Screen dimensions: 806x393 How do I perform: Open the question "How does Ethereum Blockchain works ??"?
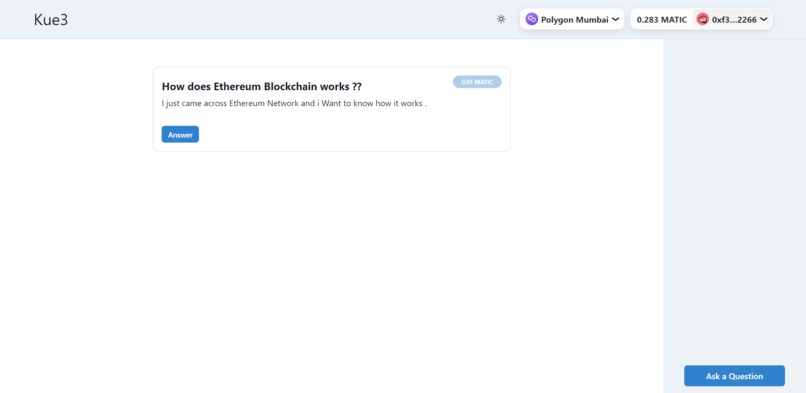tap(261, 86)
